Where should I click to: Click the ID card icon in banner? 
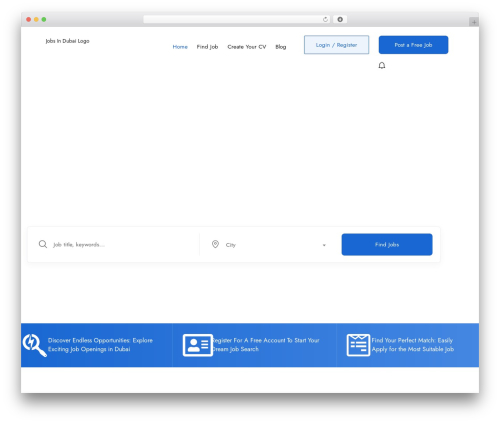coord(198,345)
